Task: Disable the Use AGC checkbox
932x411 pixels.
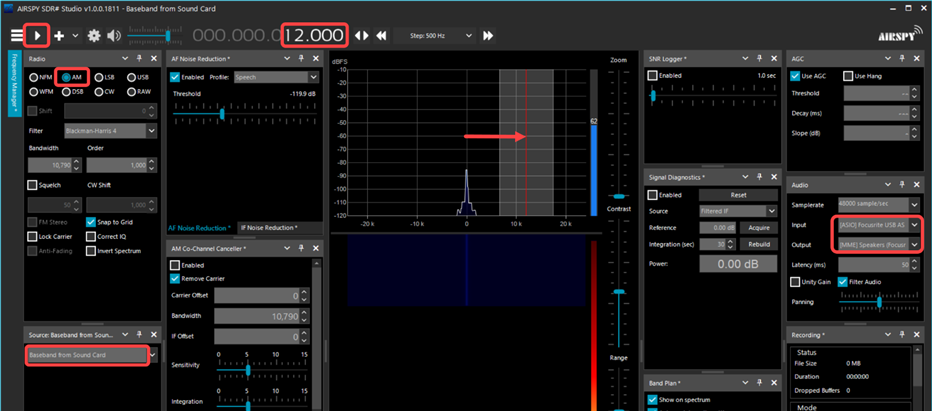Action: coord(796,76)
